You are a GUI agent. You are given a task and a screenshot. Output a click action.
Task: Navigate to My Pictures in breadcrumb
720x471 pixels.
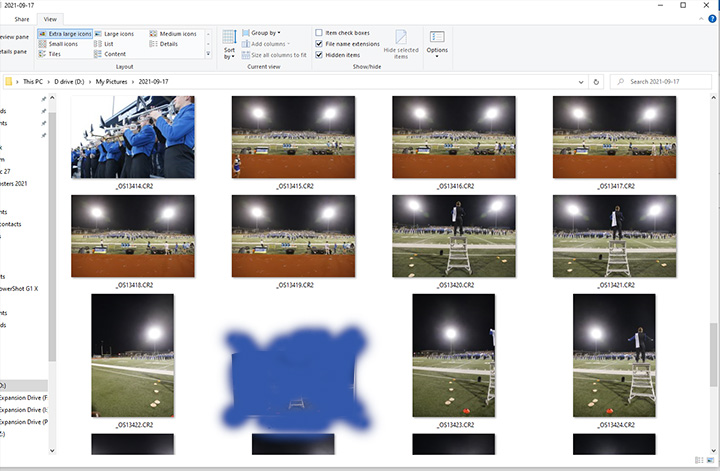click(x=111, y=82)
